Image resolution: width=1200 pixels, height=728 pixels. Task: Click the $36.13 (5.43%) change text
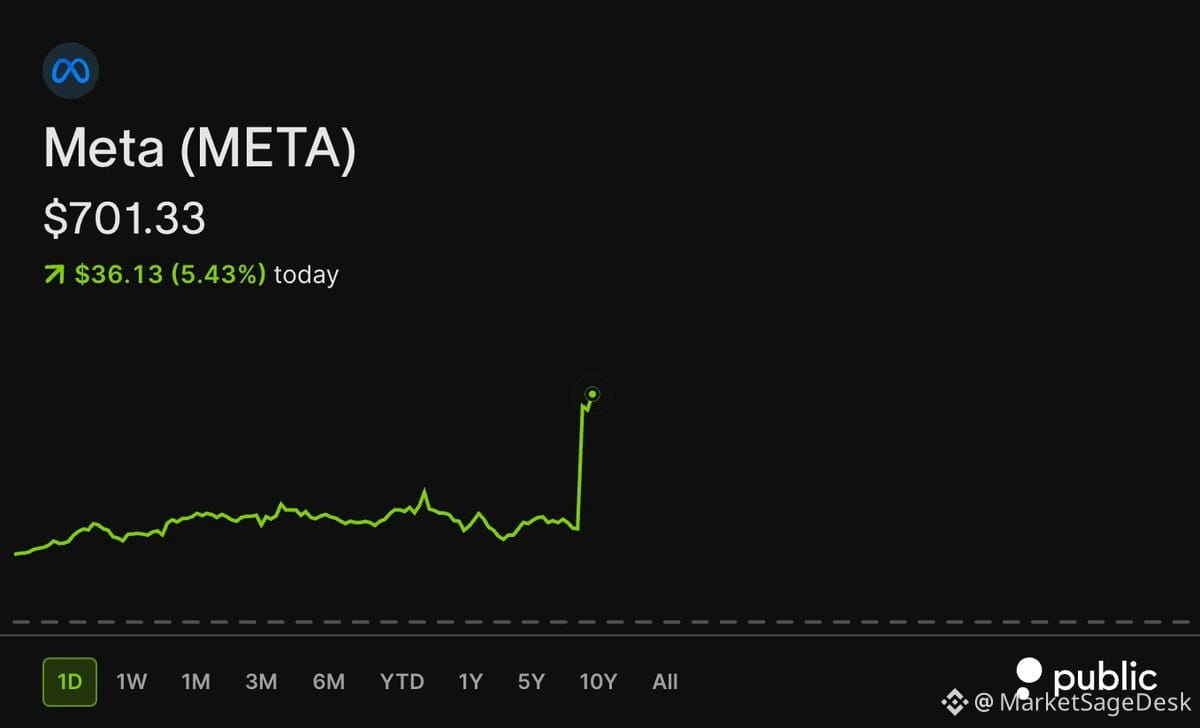(170, 274)
